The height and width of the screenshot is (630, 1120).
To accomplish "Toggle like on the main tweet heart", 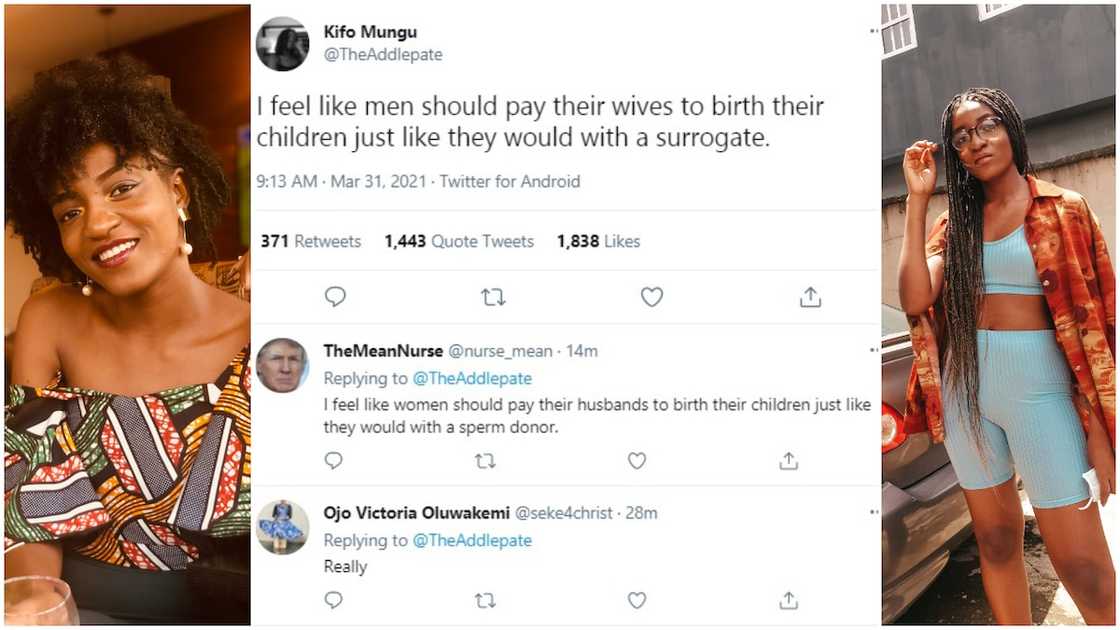I will click(x=651, y=296).
